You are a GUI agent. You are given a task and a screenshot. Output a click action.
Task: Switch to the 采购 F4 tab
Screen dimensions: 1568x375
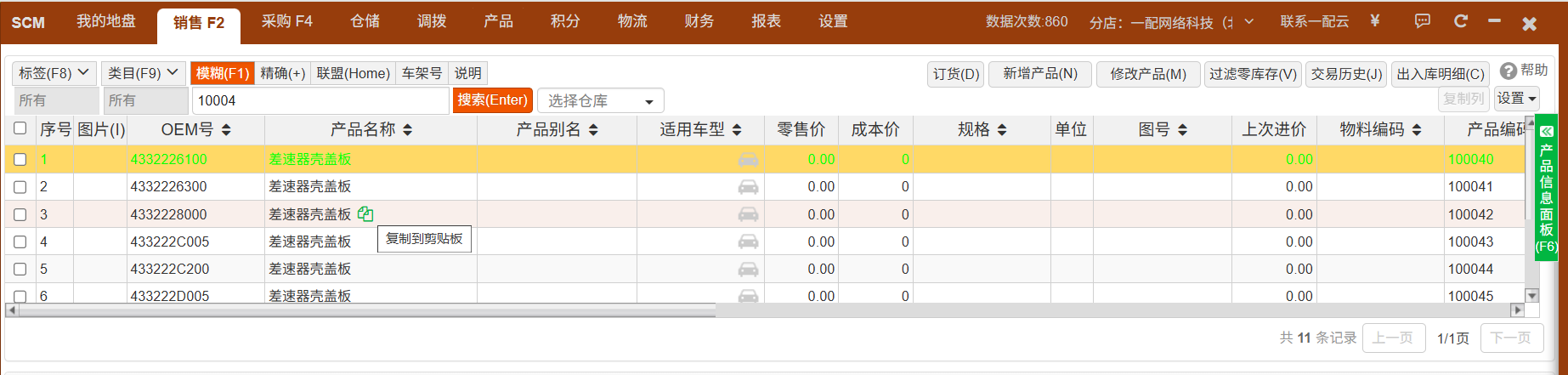point(286,21)
